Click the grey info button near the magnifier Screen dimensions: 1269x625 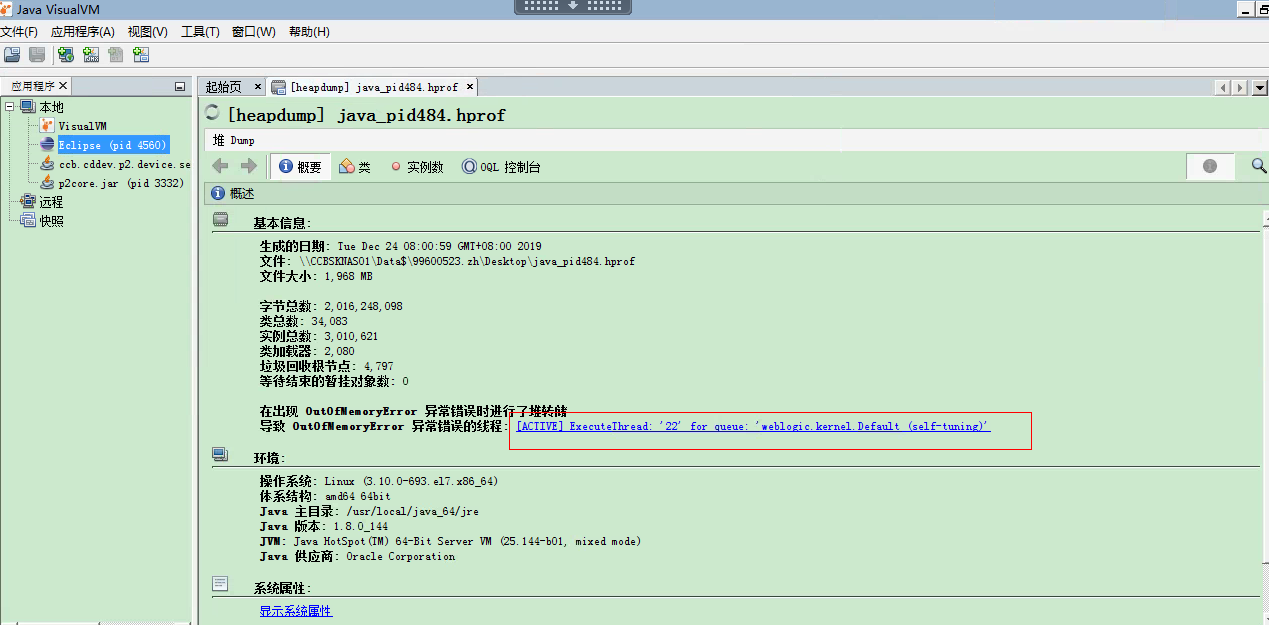tap(1210, 166)
